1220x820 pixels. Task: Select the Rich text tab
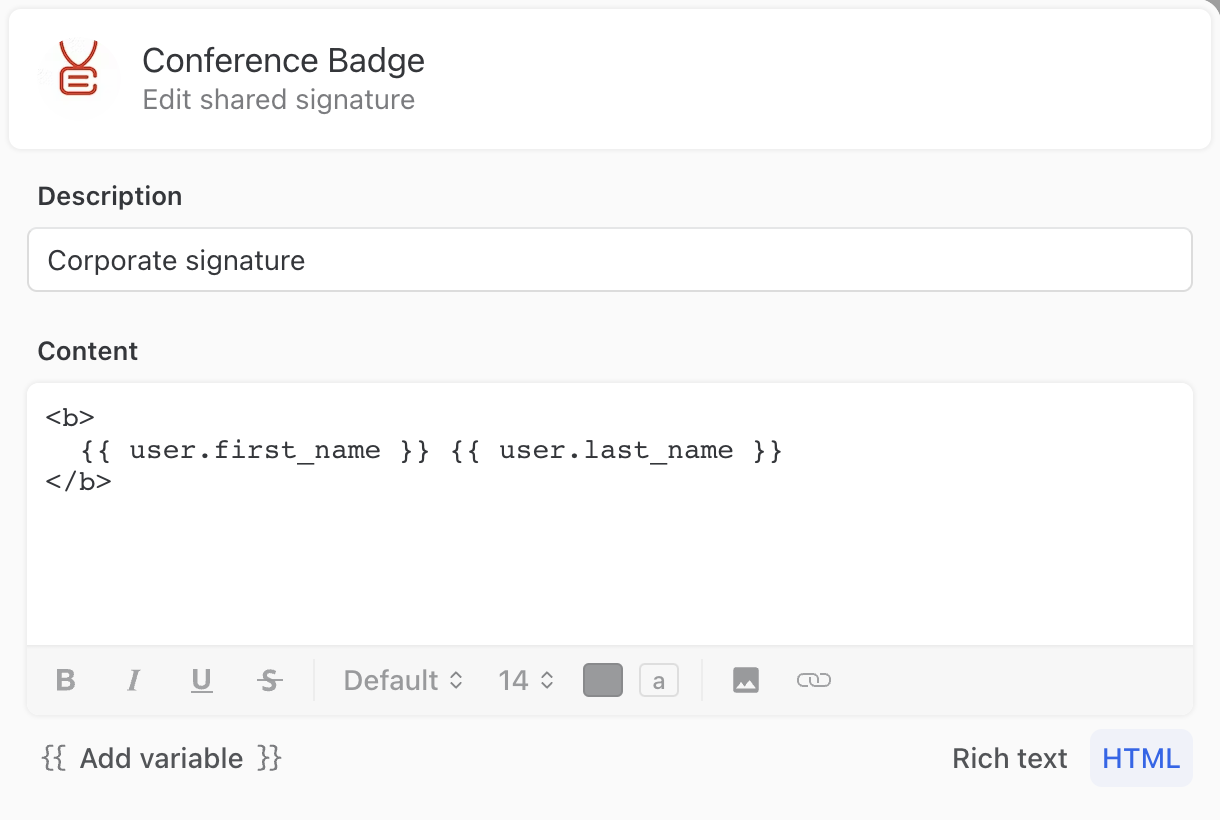[x=1009, y=758]
